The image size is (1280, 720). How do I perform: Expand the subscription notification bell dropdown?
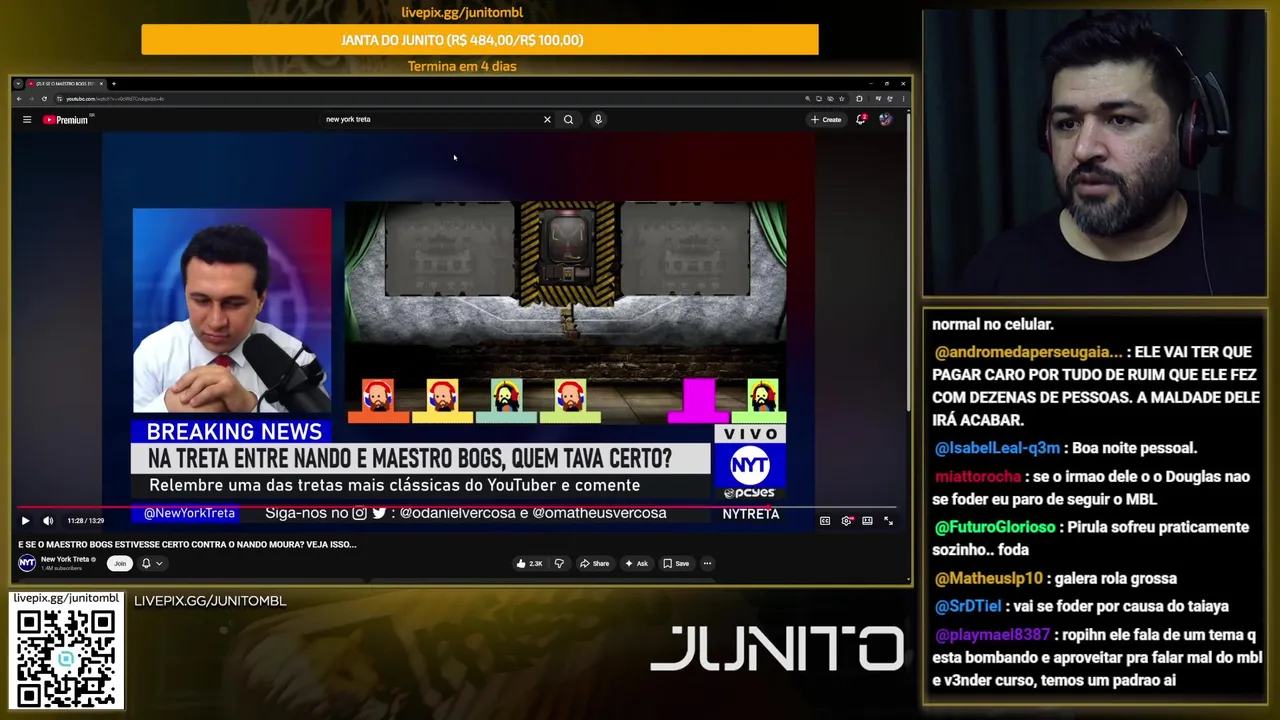click(151, 563)
